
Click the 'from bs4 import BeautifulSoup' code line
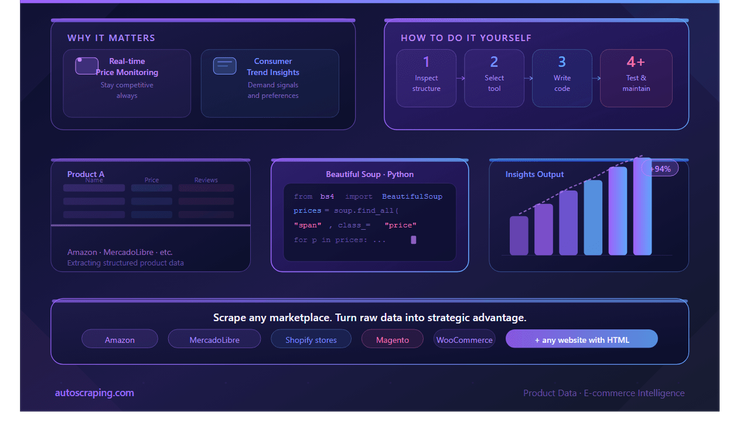coord(368,196)
